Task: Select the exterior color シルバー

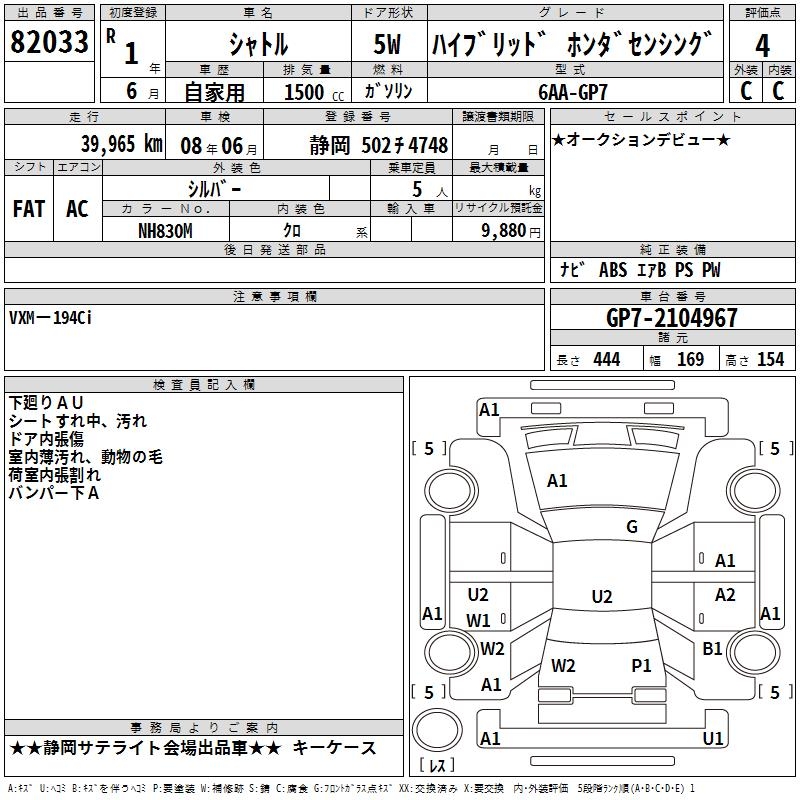Action: pos(214,189)
